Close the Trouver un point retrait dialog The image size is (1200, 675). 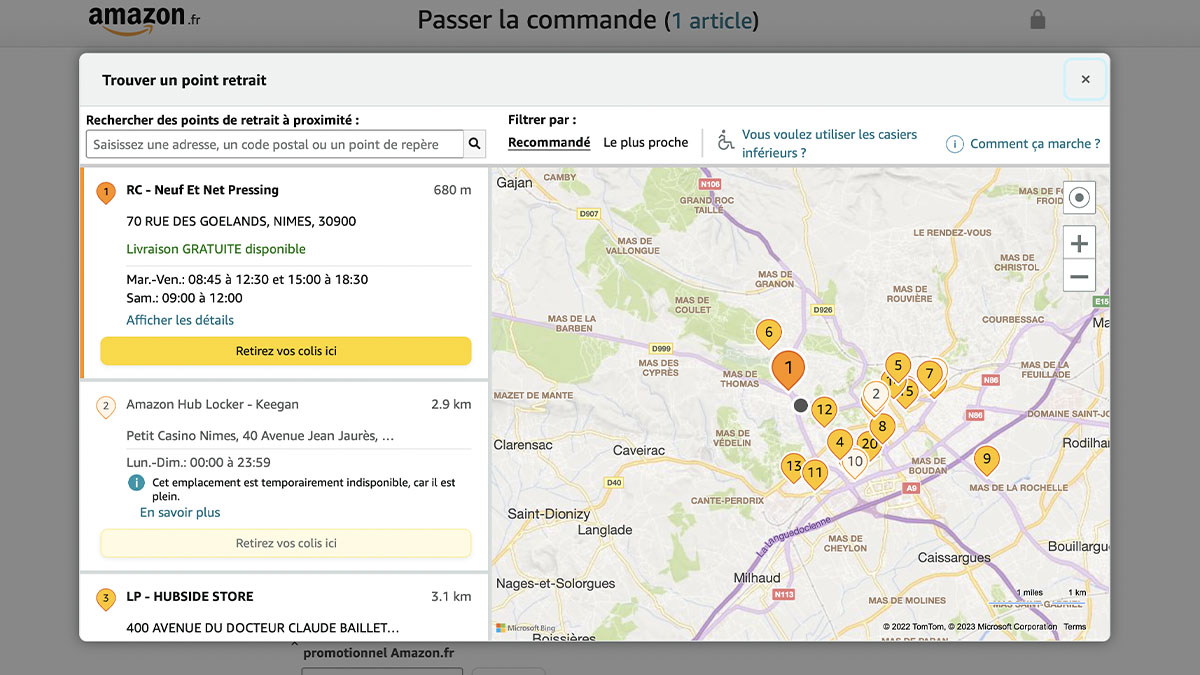click(1085, 80)
